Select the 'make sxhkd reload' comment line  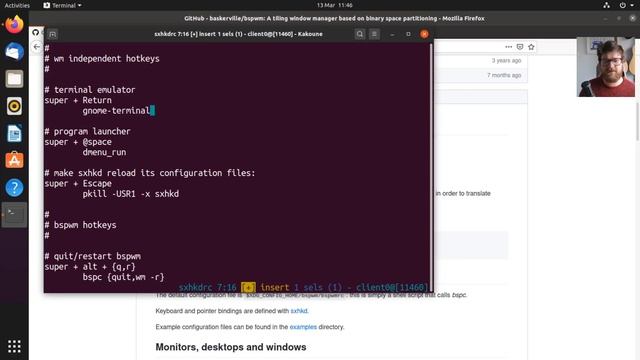tap(150, 173)
